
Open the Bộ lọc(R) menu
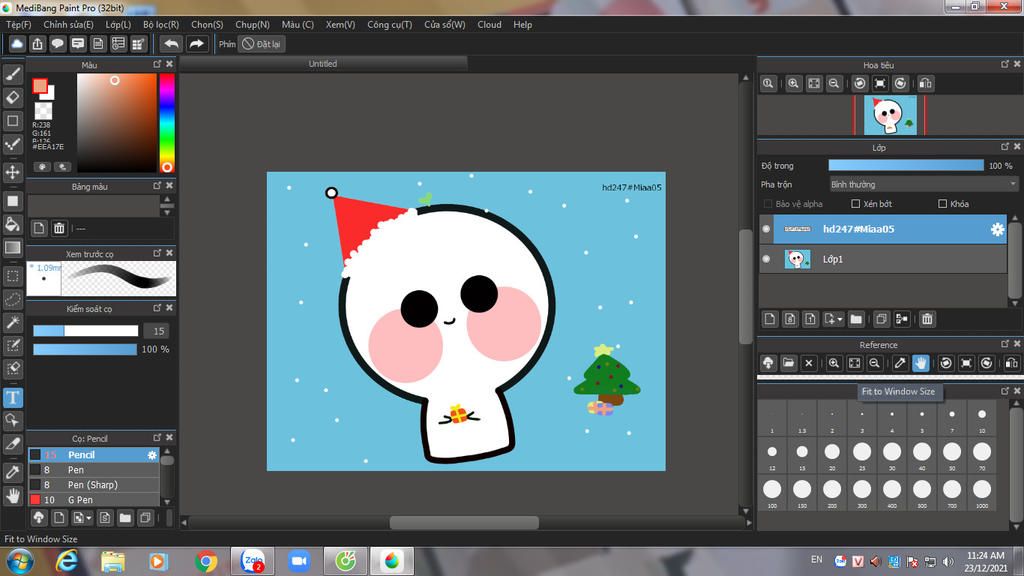pyautogui.click(x=161, y=24)
